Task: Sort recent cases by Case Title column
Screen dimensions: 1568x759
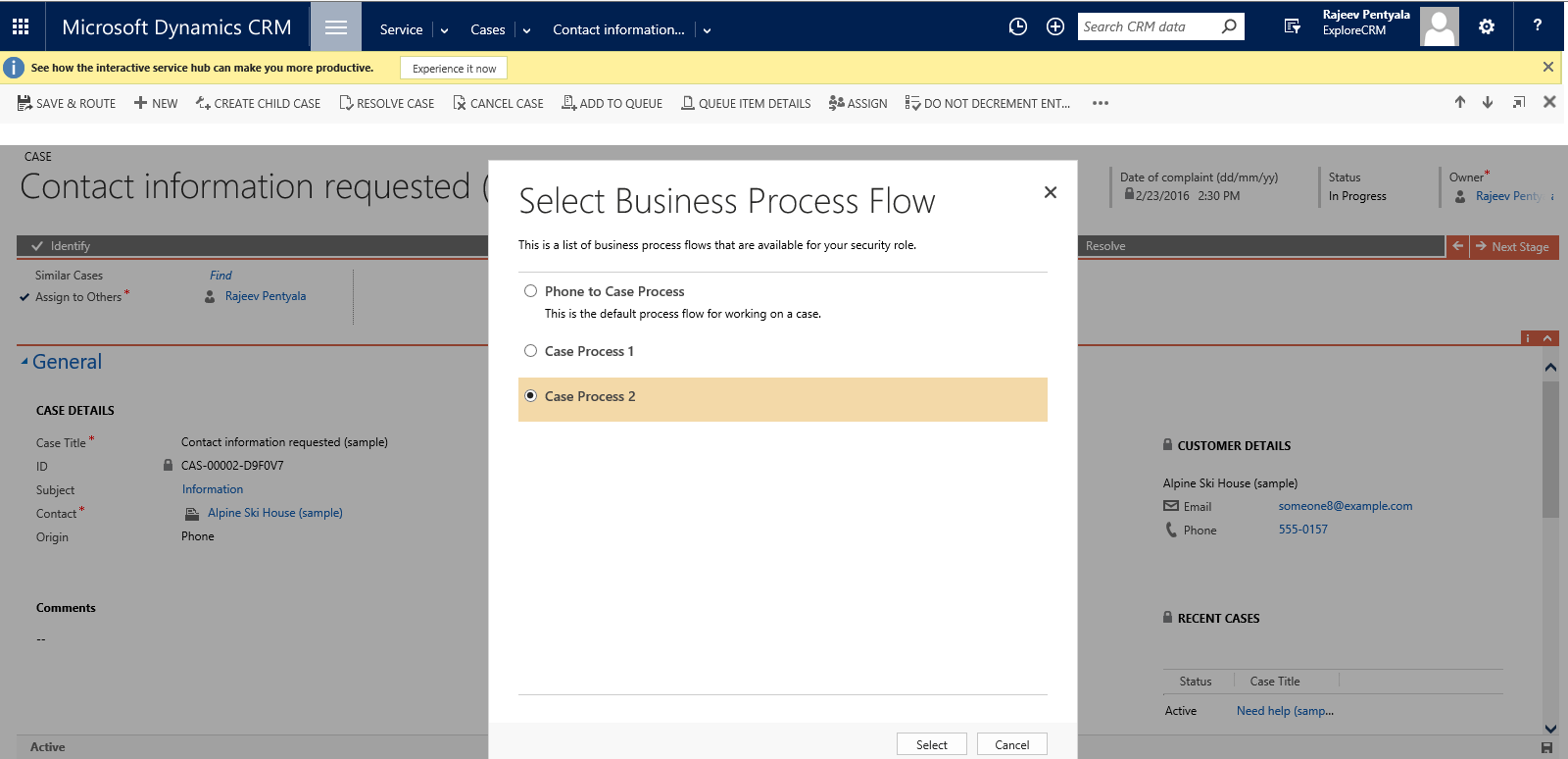Action: pyautogui.click(x=1275, y=682)
